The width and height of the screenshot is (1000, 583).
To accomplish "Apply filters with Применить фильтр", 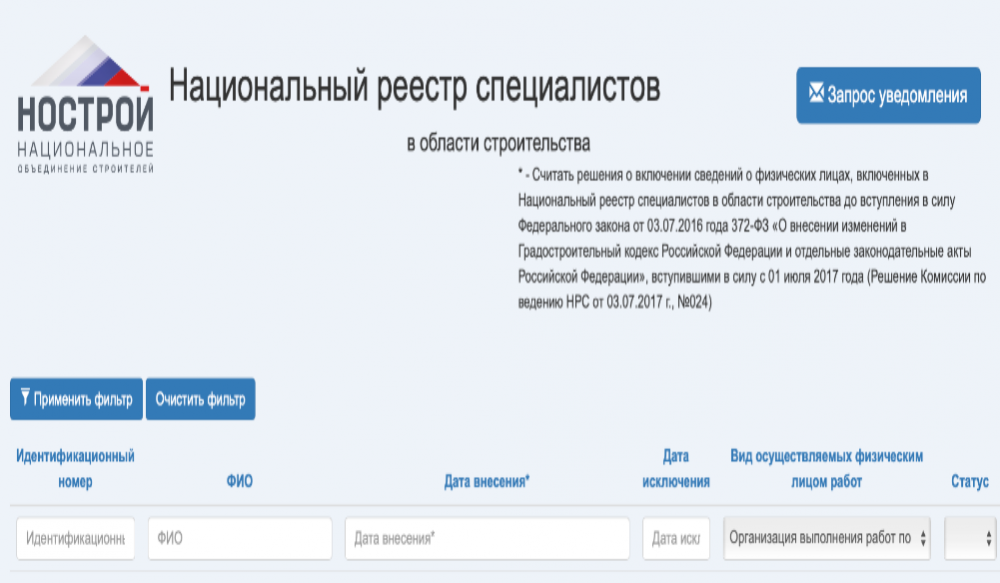I will pos(76,398).
